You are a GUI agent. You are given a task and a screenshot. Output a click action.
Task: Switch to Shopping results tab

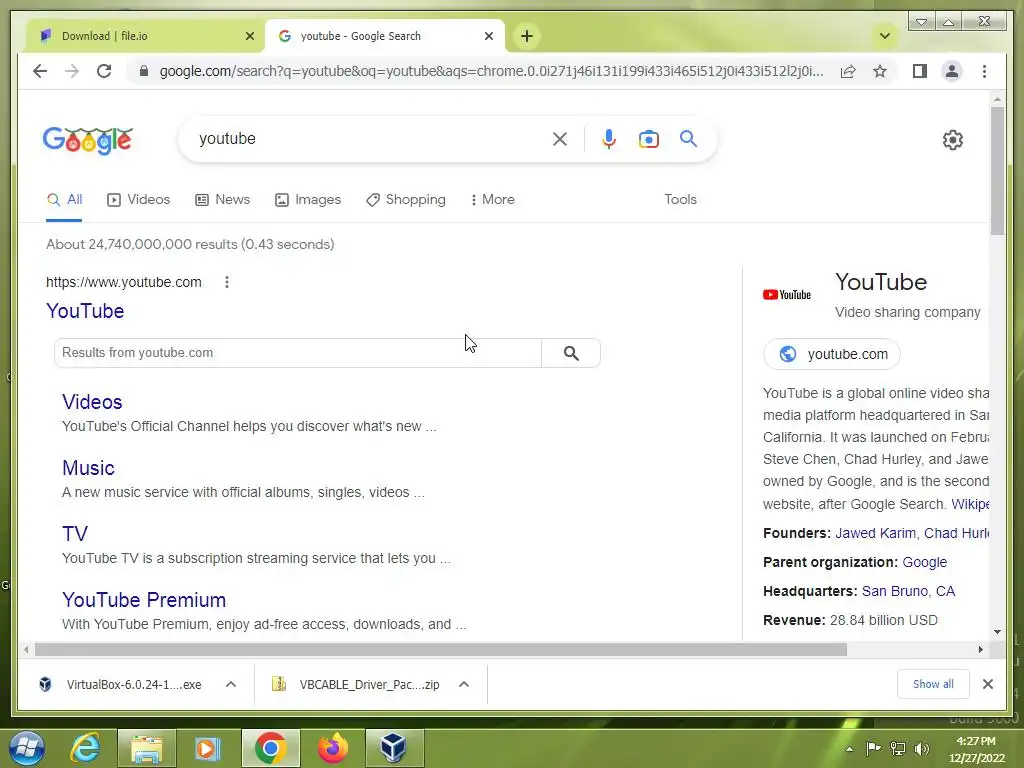click(406, 199)
